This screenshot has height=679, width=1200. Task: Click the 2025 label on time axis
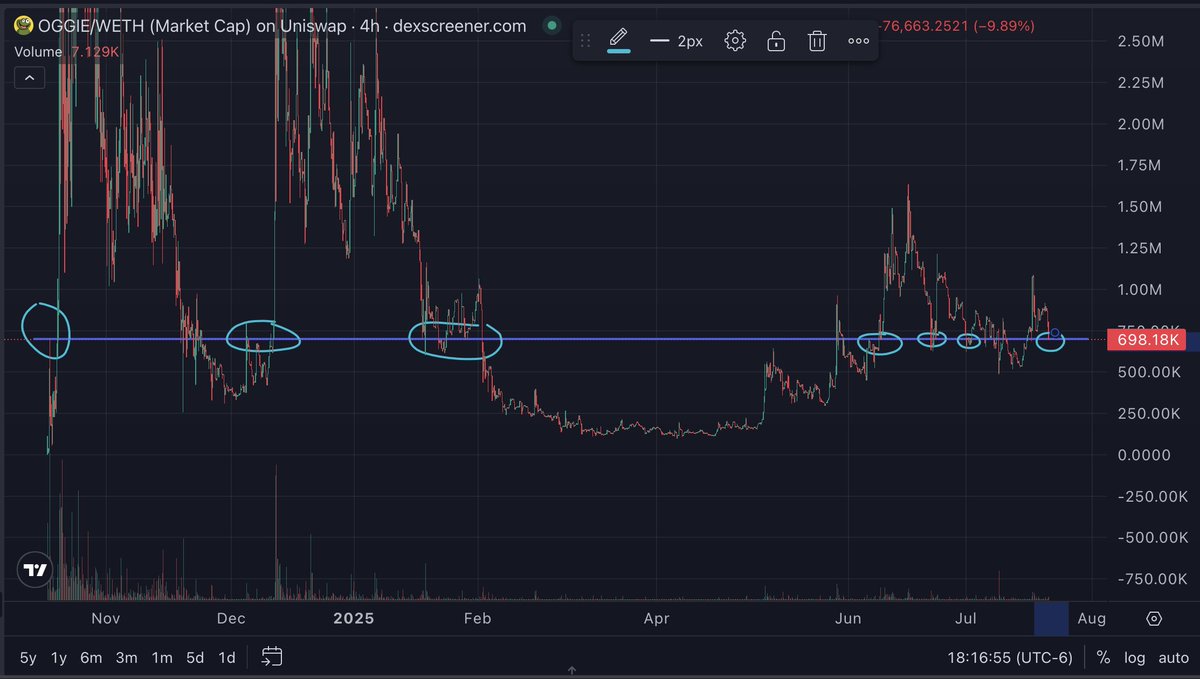pos(353,619)
